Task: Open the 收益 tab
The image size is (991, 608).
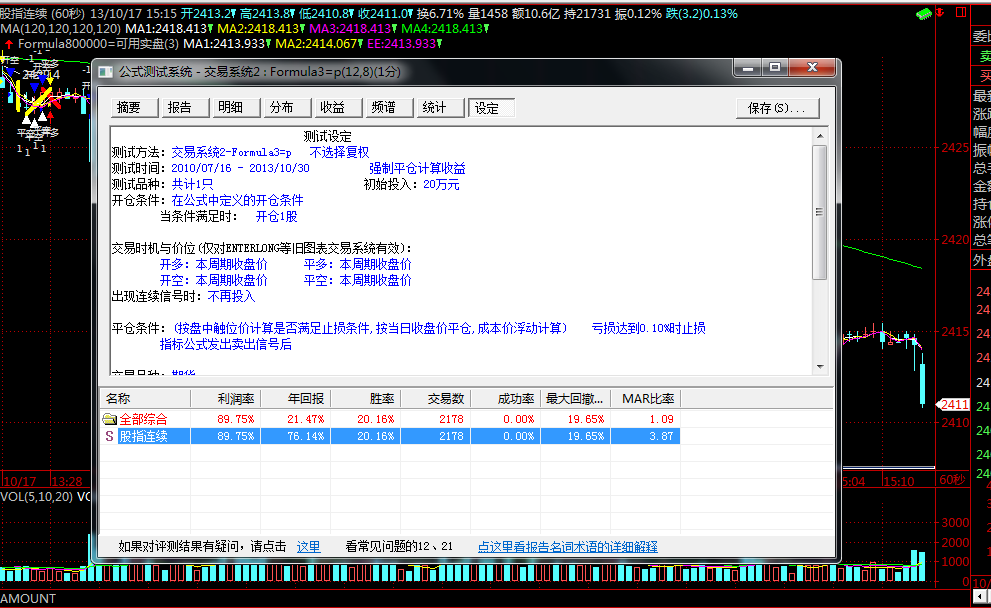Action: click(x=333, y=108)
